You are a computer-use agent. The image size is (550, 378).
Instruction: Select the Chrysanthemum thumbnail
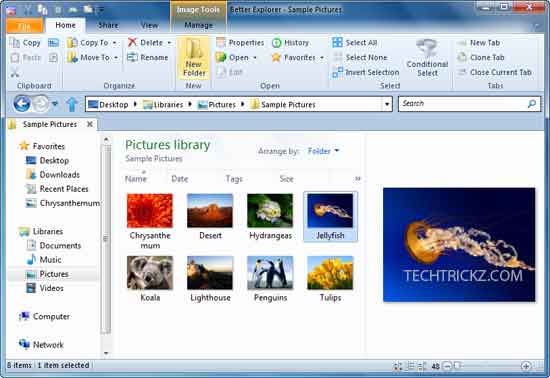click(150, 221)
